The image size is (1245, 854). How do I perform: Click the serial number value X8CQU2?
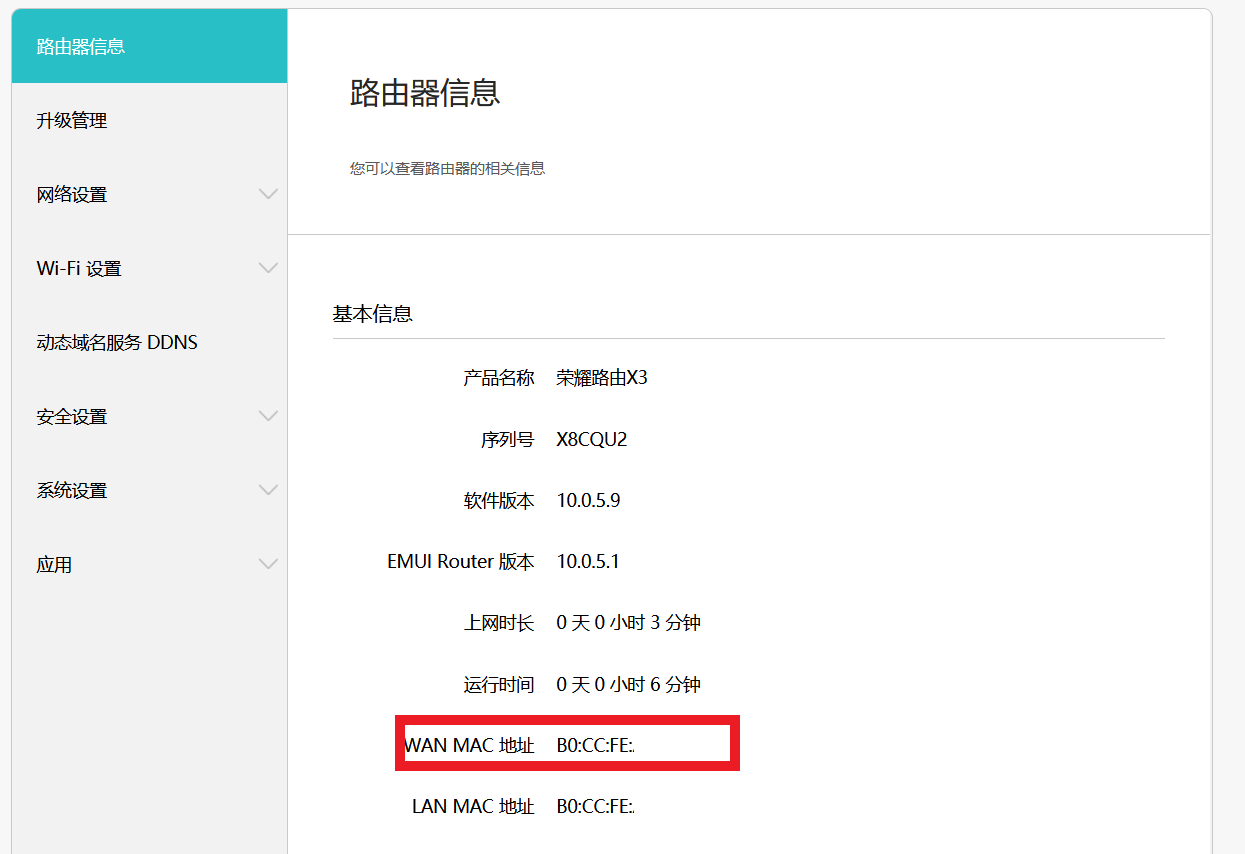[x=592, y=440]
